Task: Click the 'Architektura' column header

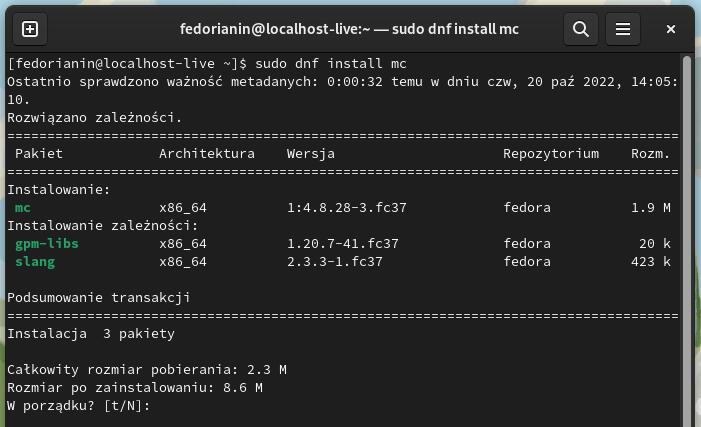Action: click(207, 154)
